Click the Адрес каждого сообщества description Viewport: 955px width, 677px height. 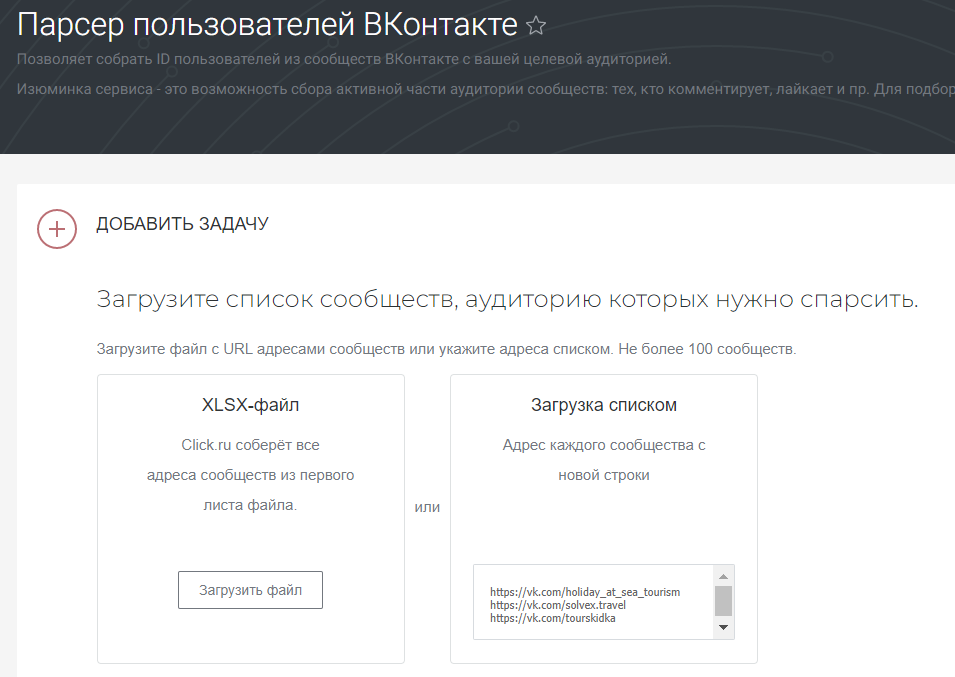(x=604, y=460)
